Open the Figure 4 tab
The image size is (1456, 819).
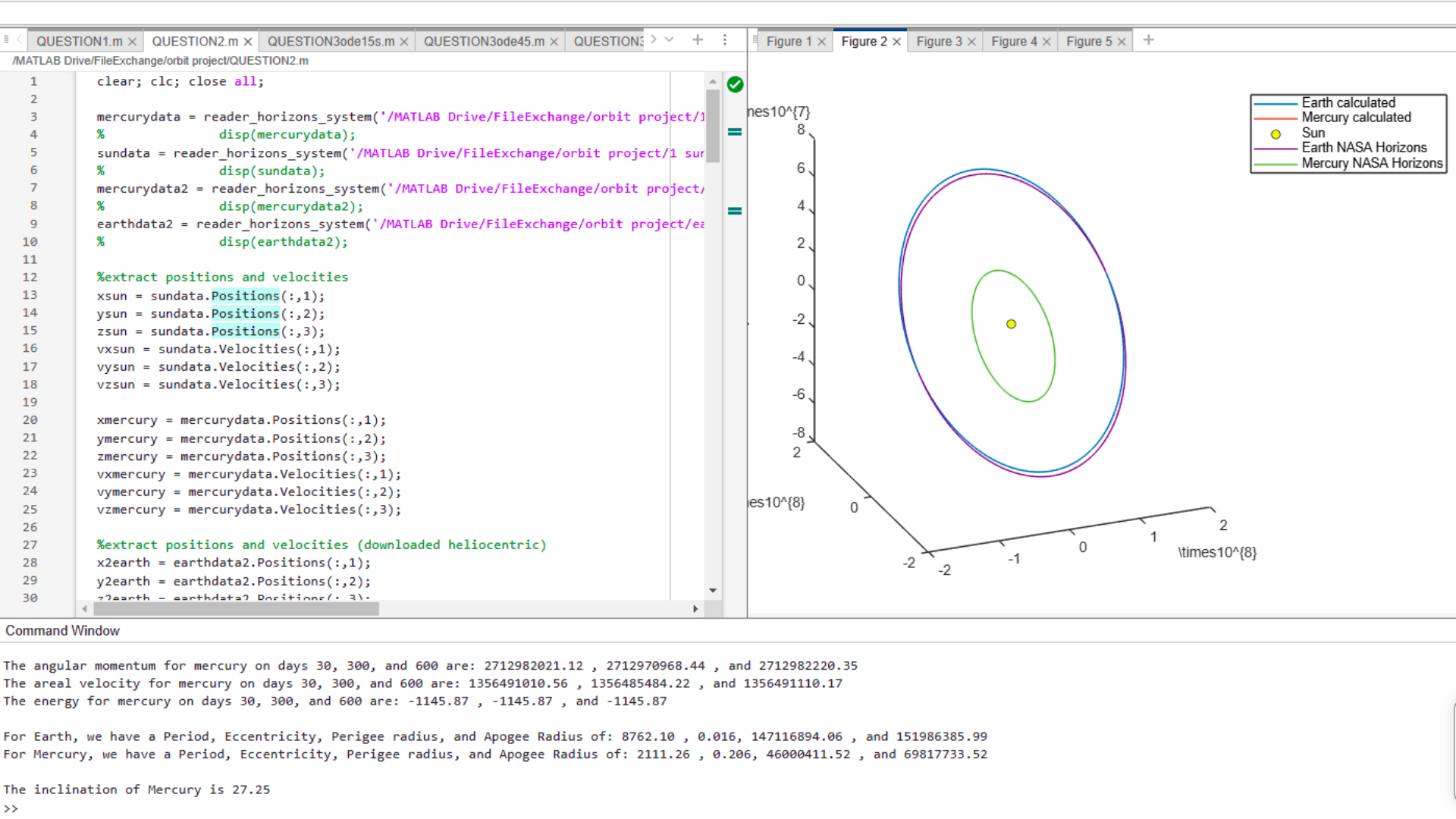pyautogui.click(x=1014, y=42)
